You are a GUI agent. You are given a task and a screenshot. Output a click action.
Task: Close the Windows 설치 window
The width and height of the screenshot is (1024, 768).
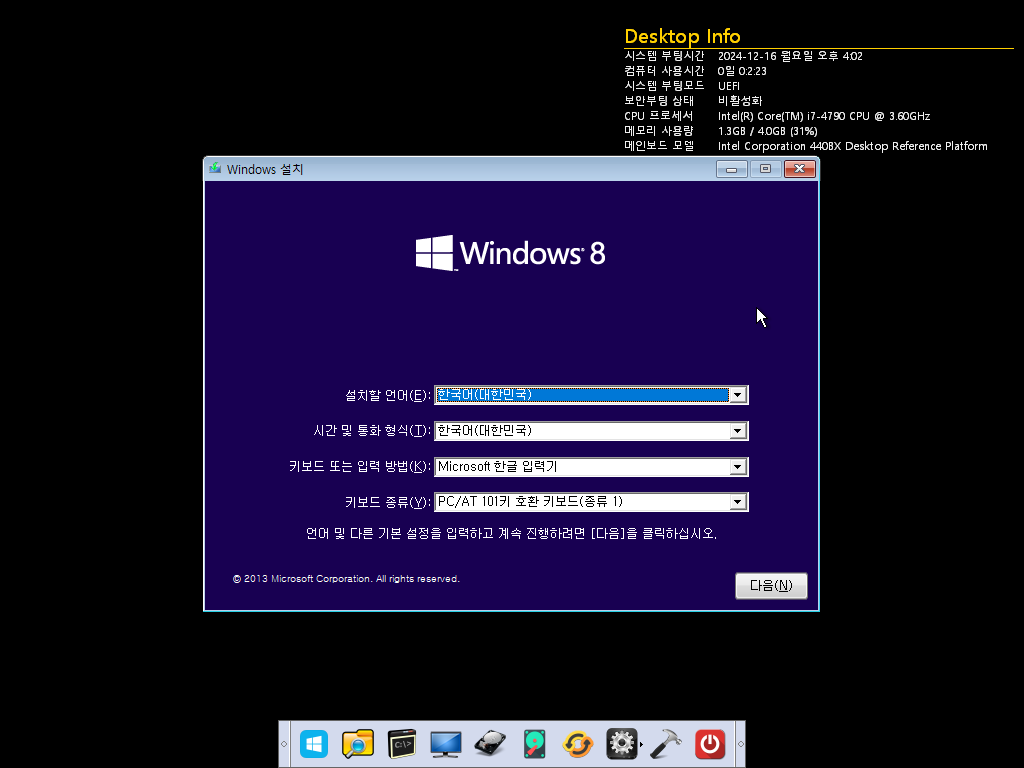coord(799,169)
